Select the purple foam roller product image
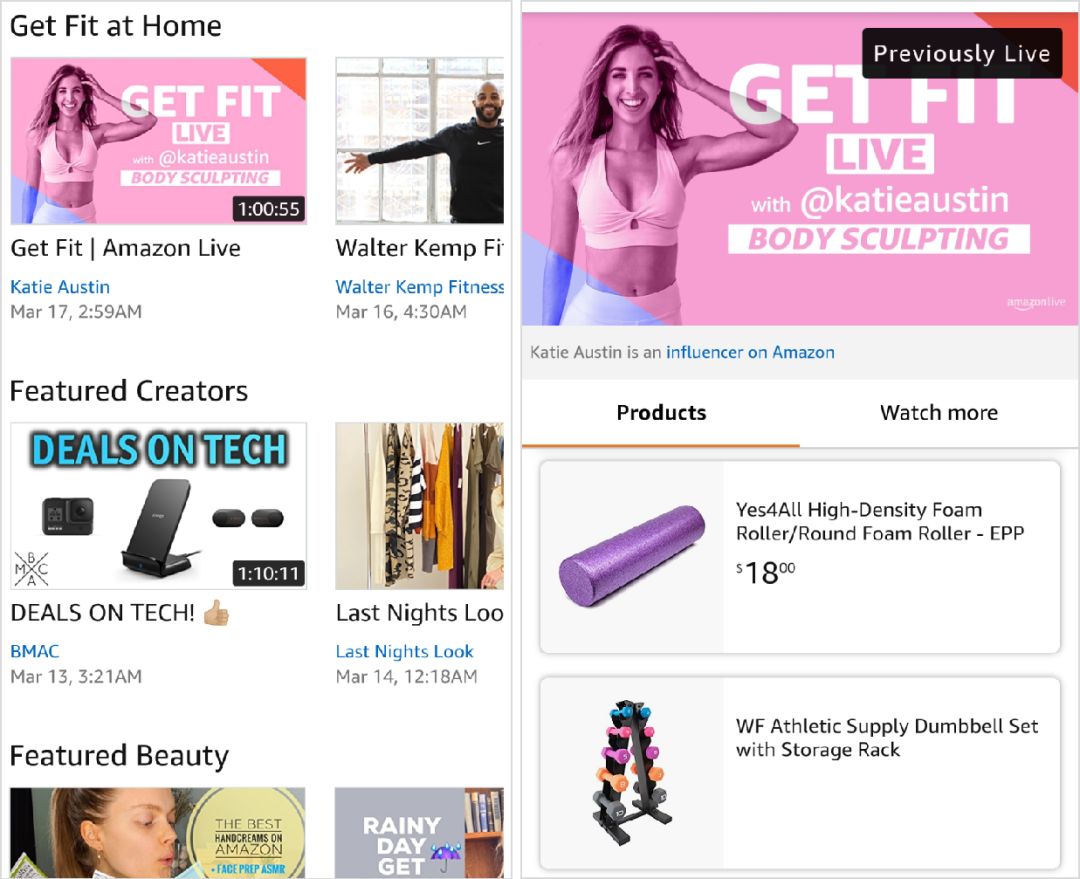Image resolution: width=1080 pixels, height=879 pixels. tap(632, 557)
